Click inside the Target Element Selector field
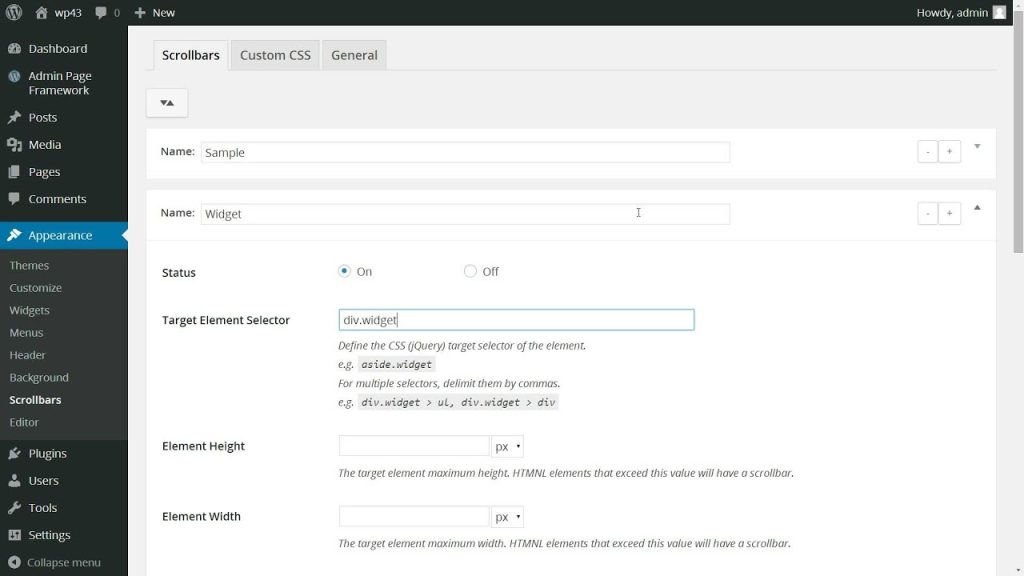Screen dimensions: 1024x576 tap(515, 319)
